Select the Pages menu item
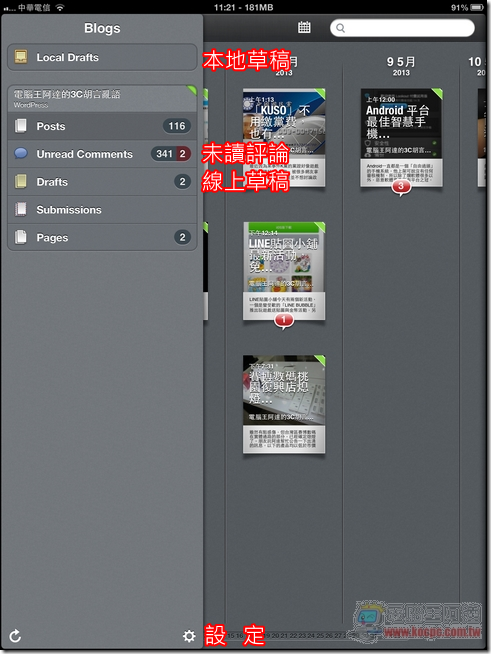Viewport: 491px width, 654px height. click(x=102, y=237)
